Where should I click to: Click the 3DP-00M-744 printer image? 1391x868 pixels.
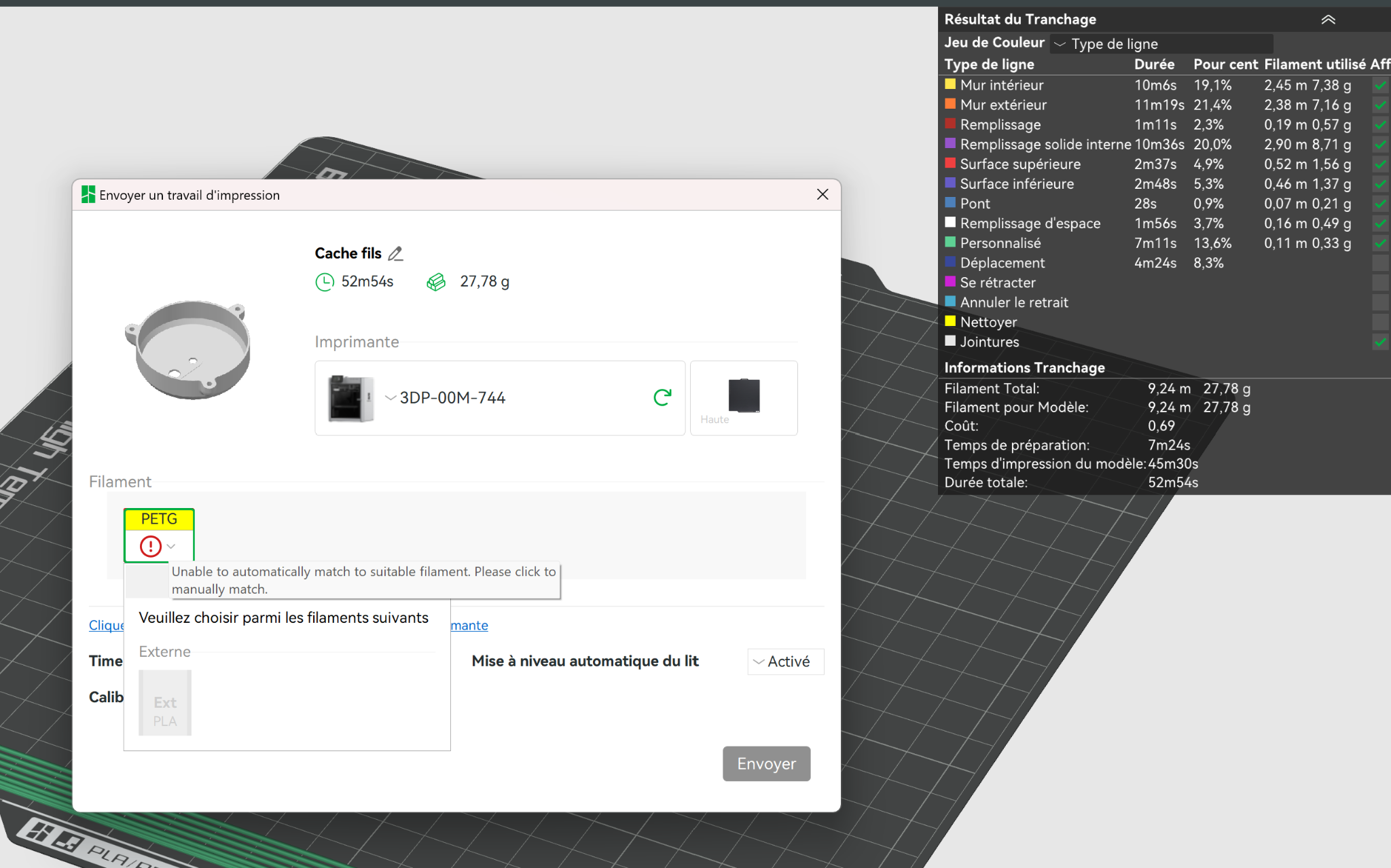[350, 399]
